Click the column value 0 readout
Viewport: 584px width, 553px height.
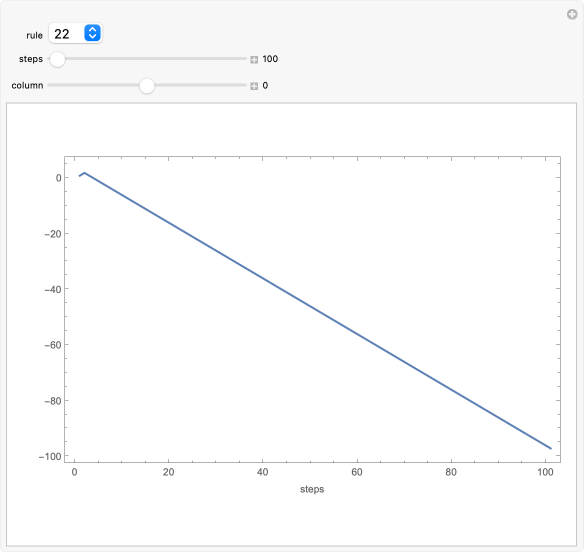265,85
